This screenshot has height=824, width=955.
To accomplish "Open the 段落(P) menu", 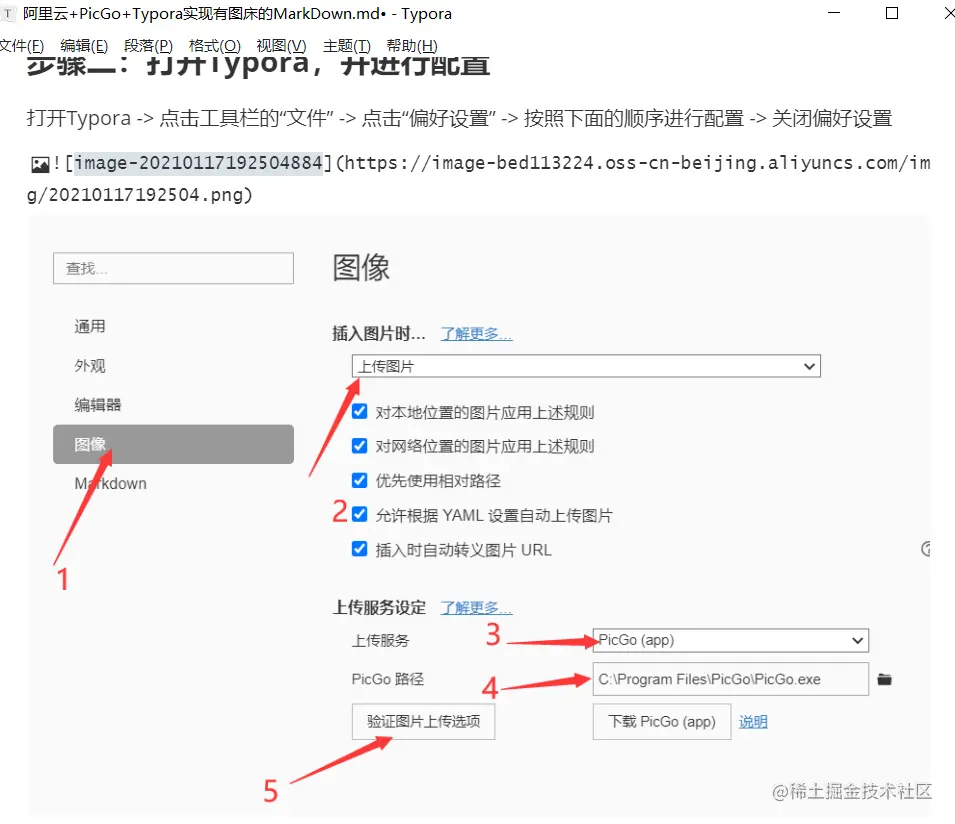I will pos(148,46).
